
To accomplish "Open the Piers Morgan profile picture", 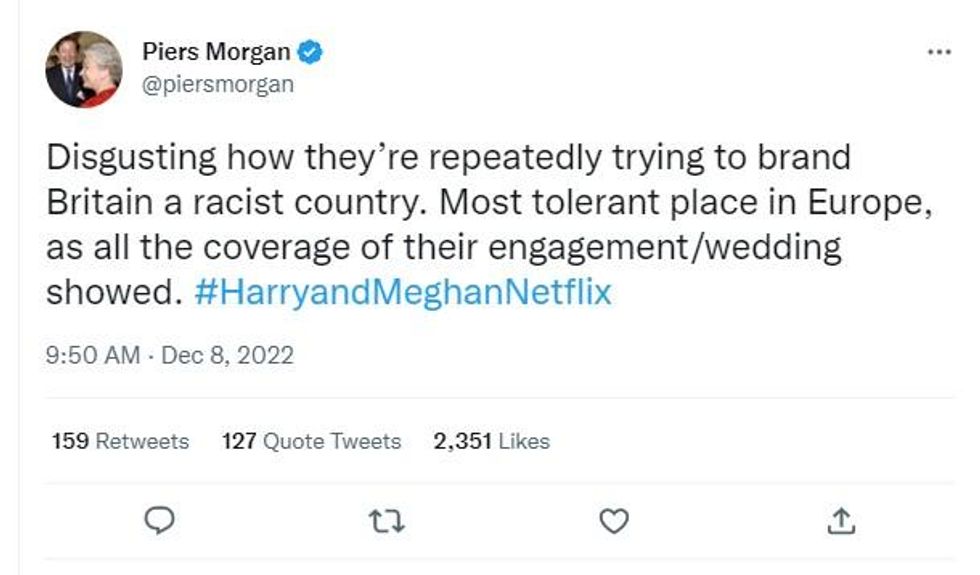I will pyautogui.click(x=83, y=69).
